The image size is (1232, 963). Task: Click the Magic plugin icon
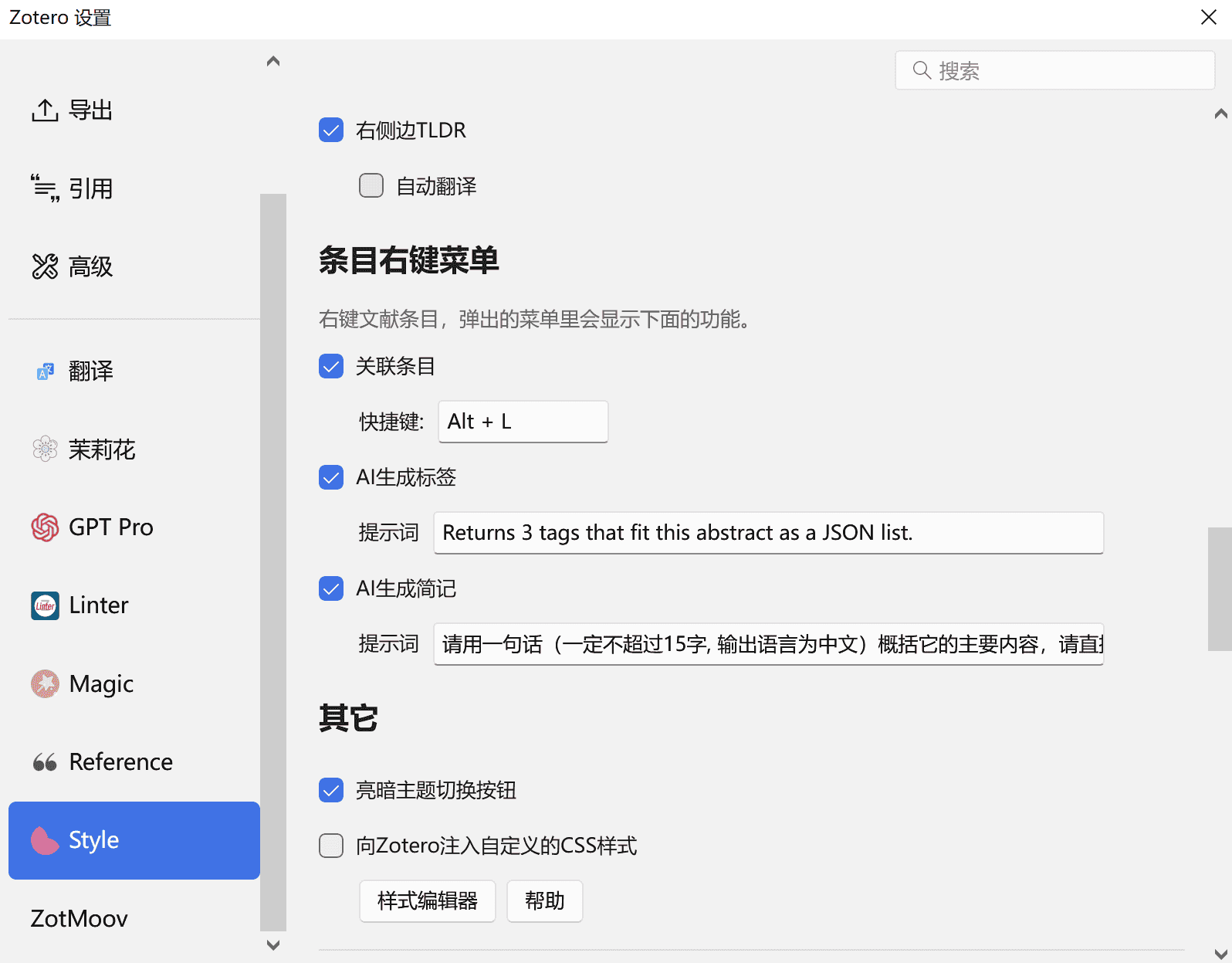45,683
